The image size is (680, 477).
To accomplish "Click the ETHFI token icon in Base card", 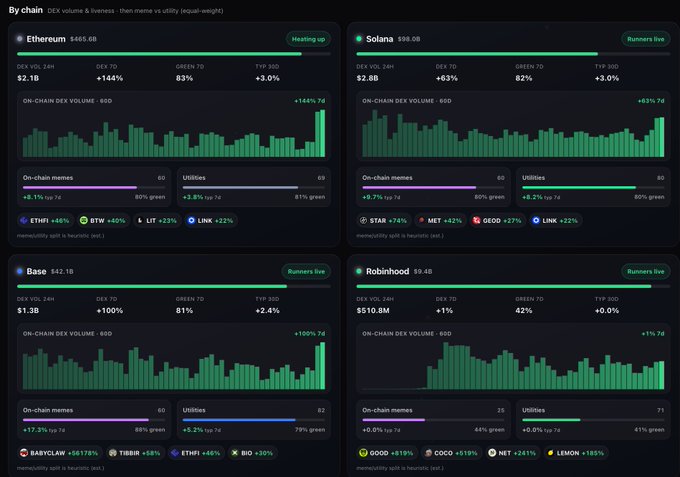I will click(x=175, y=453).
